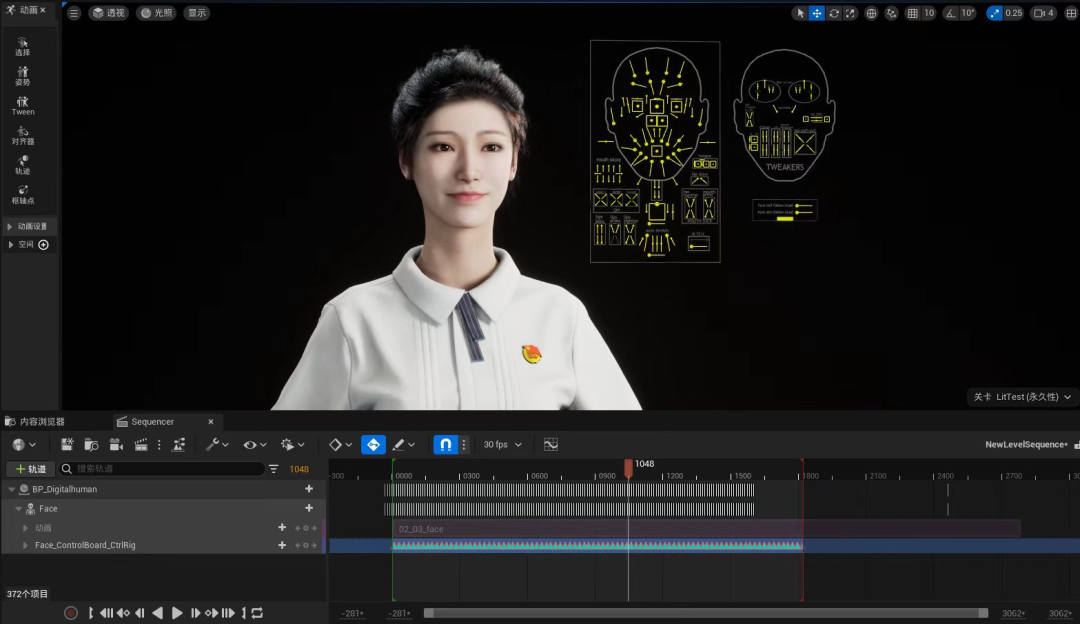Image resolution: width=1080 pixels, height=624 pixels.
Task: Open Sequencer curve editor icon
Action: 550,444
